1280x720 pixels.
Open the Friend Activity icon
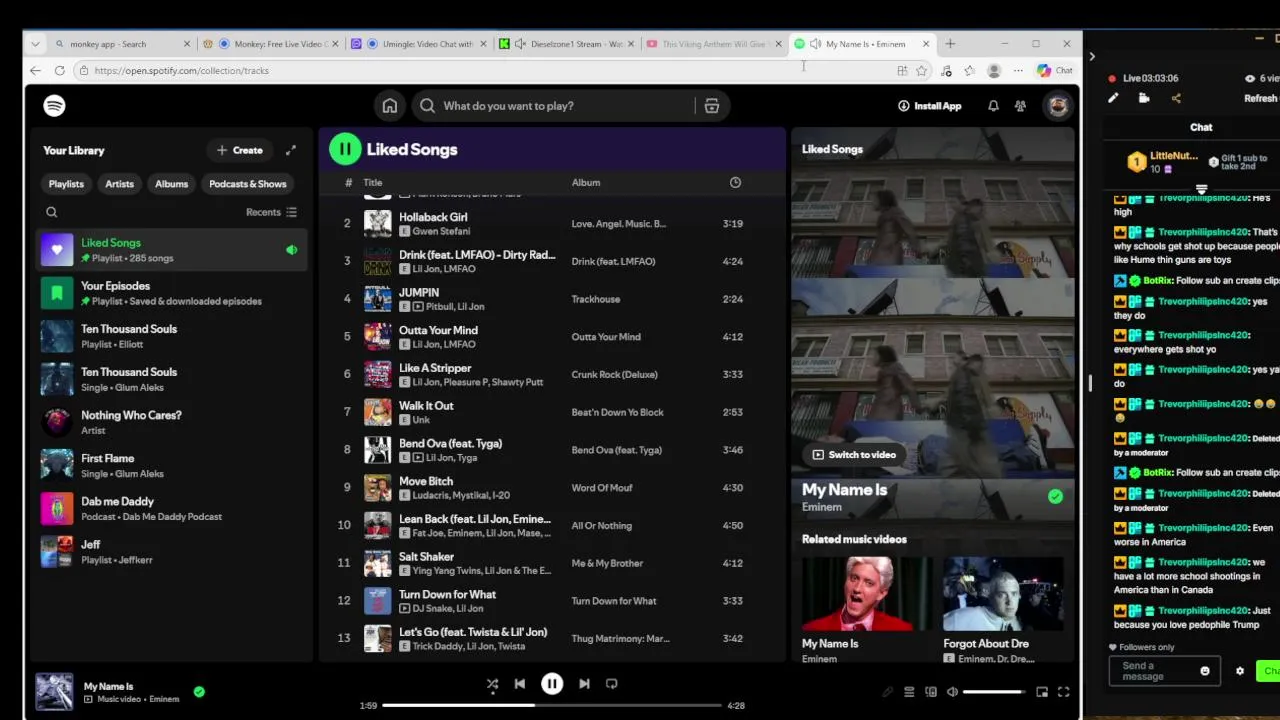[x=1020, y=106]
